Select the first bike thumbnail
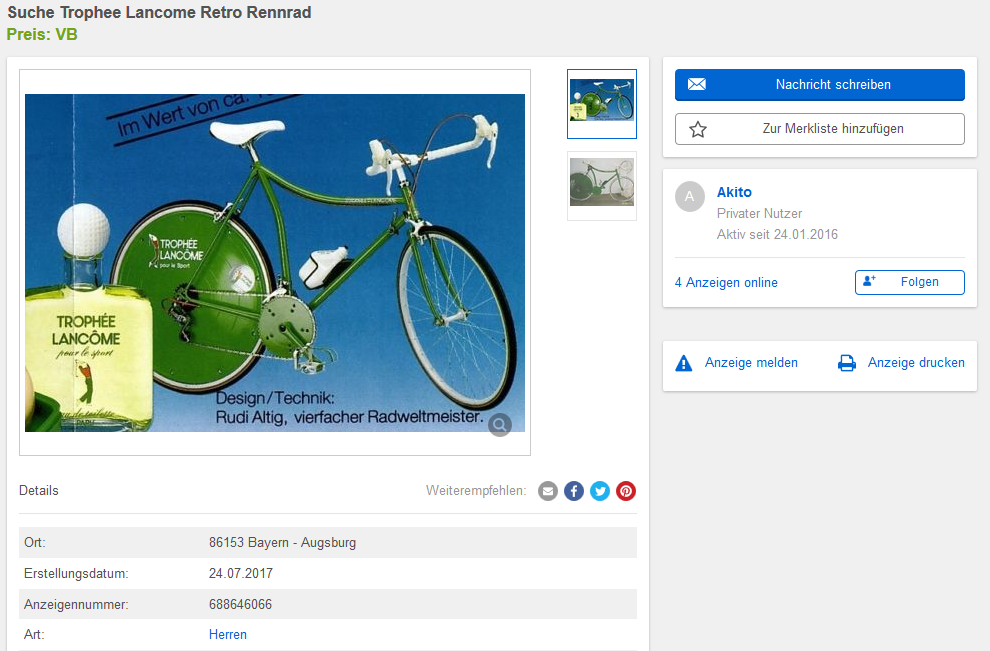 tap(602, 104)
